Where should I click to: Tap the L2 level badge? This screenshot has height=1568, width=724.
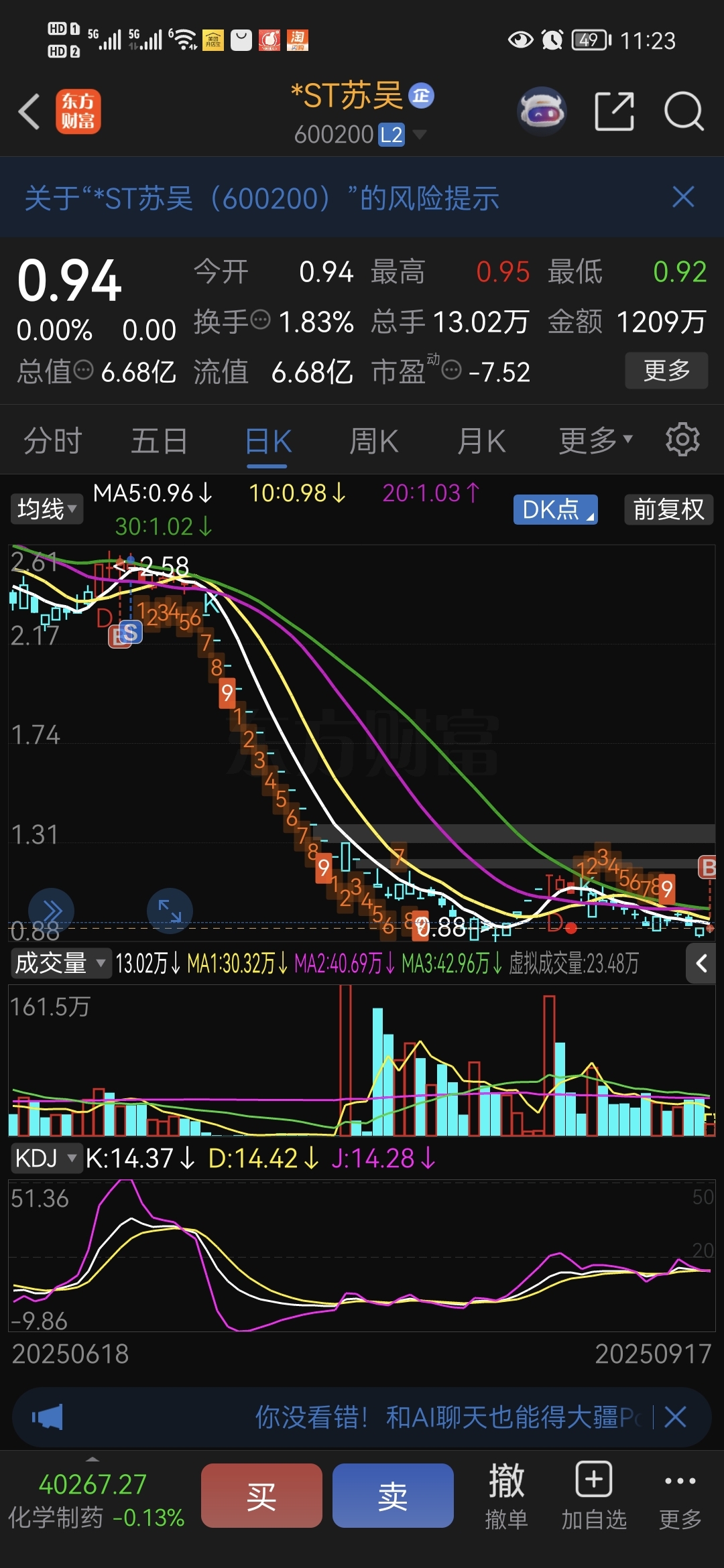(391, 135)
